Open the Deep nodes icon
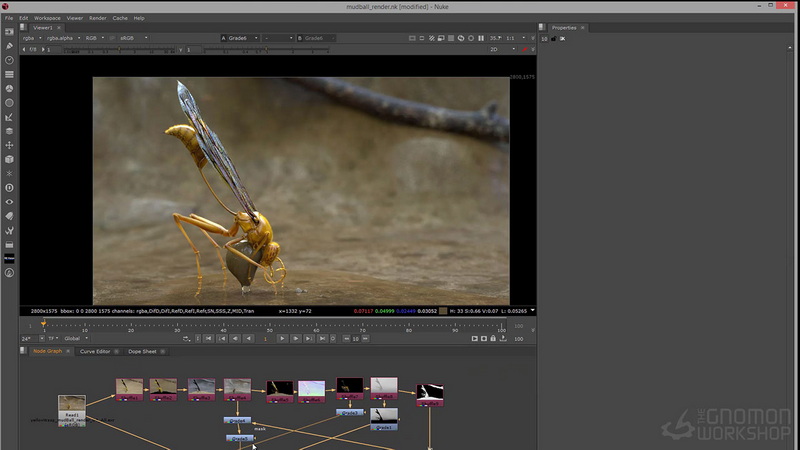The width and height of the screenshot is (800, 450). click(x=9, y=188)
